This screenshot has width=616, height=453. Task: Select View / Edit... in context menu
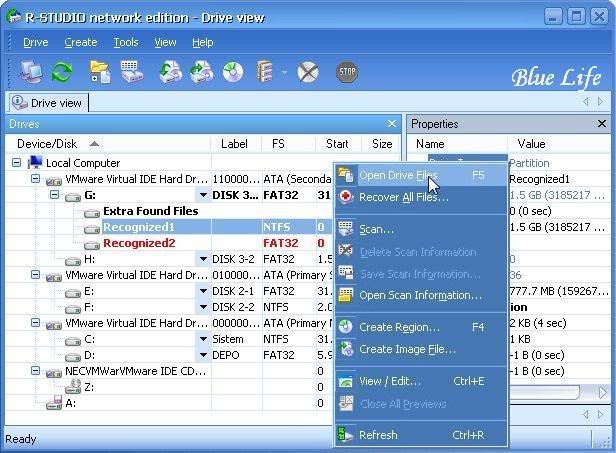[421, 381]
